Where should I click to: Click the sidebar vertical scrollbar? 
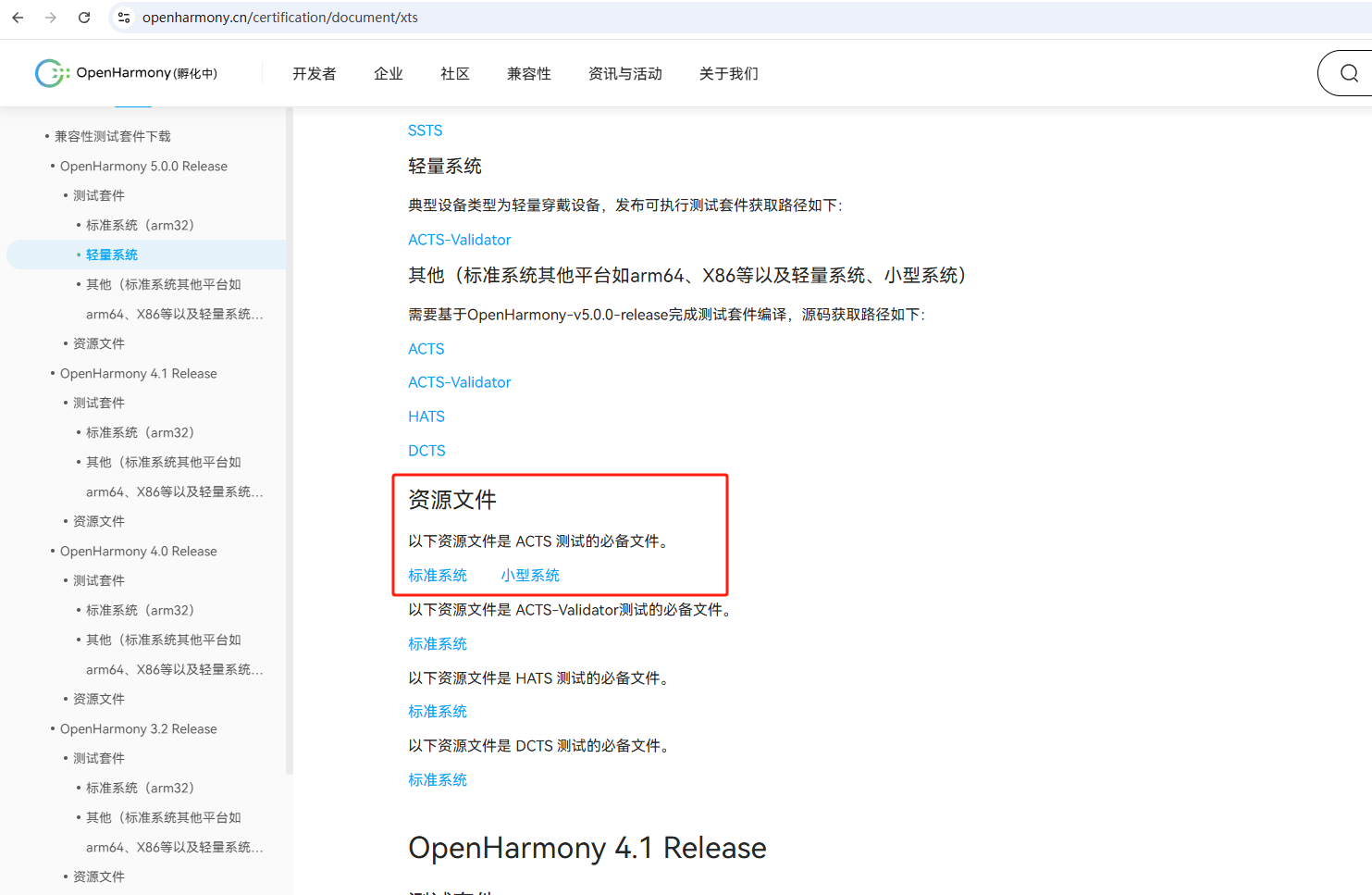click(290, 441)
